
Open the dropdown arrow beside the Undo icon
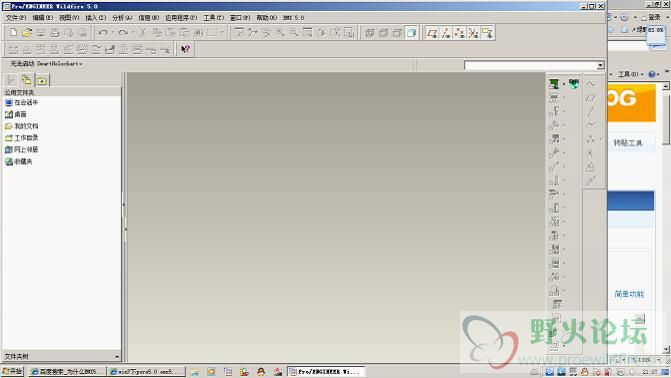[x=113, y=33]
